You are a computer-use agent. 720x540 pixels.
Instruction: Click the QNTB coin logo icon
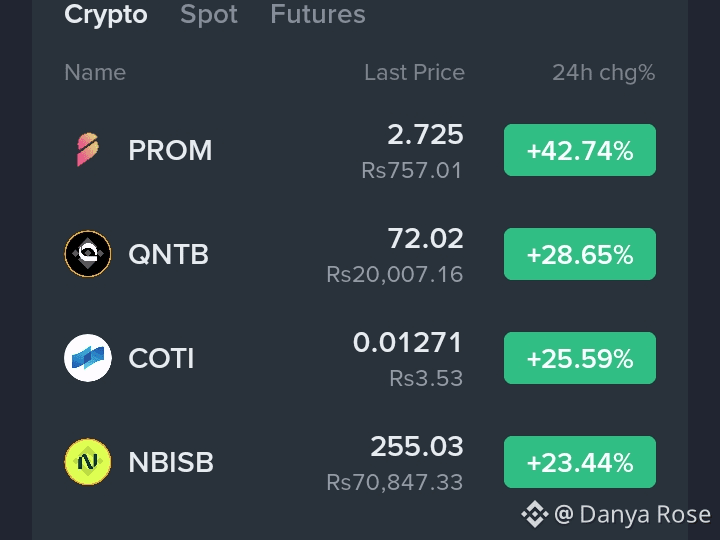[x=88, y=254]
